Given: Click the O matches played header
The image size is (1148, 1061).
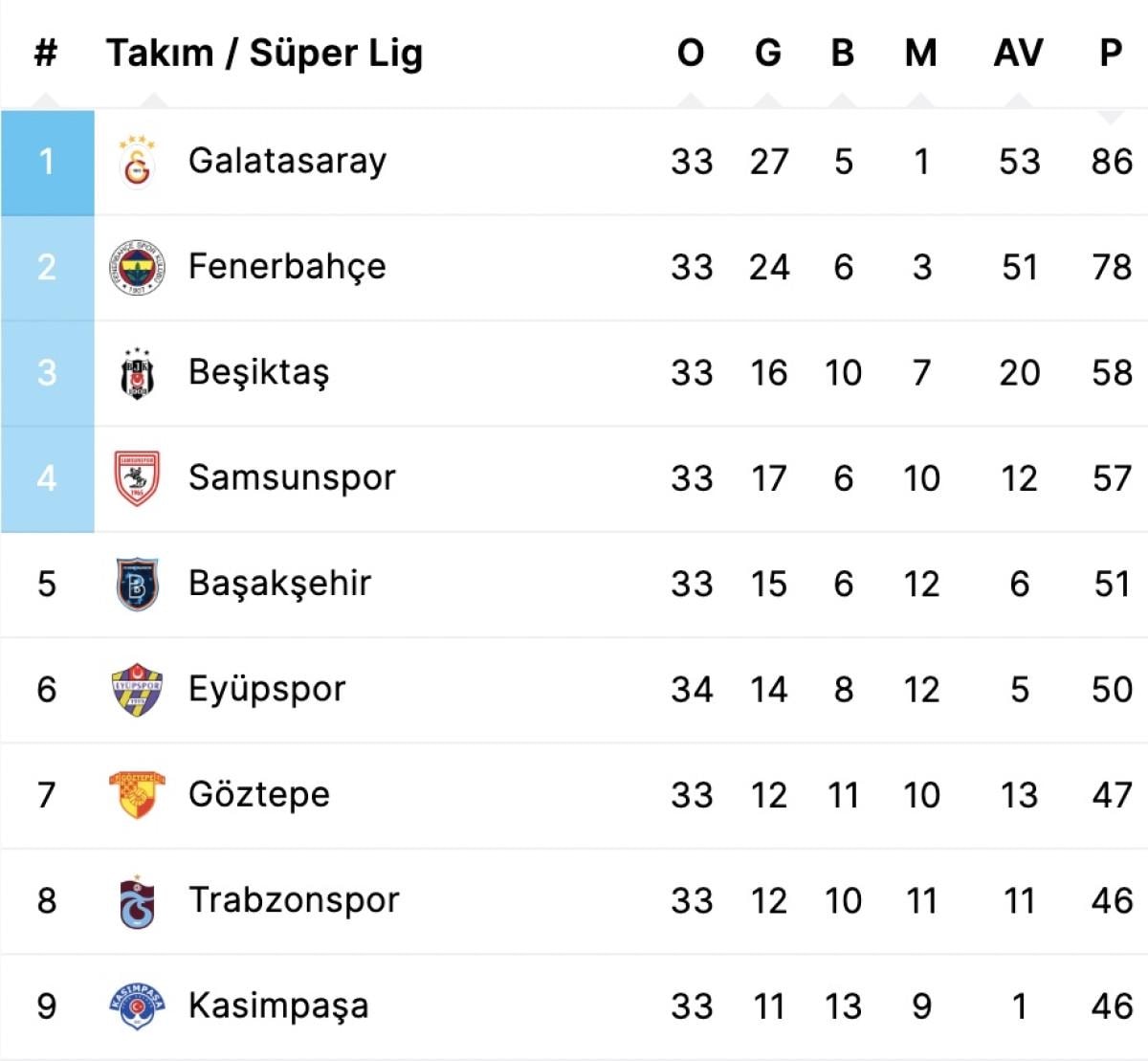Looking at the screenshot, I should point(691,53).
